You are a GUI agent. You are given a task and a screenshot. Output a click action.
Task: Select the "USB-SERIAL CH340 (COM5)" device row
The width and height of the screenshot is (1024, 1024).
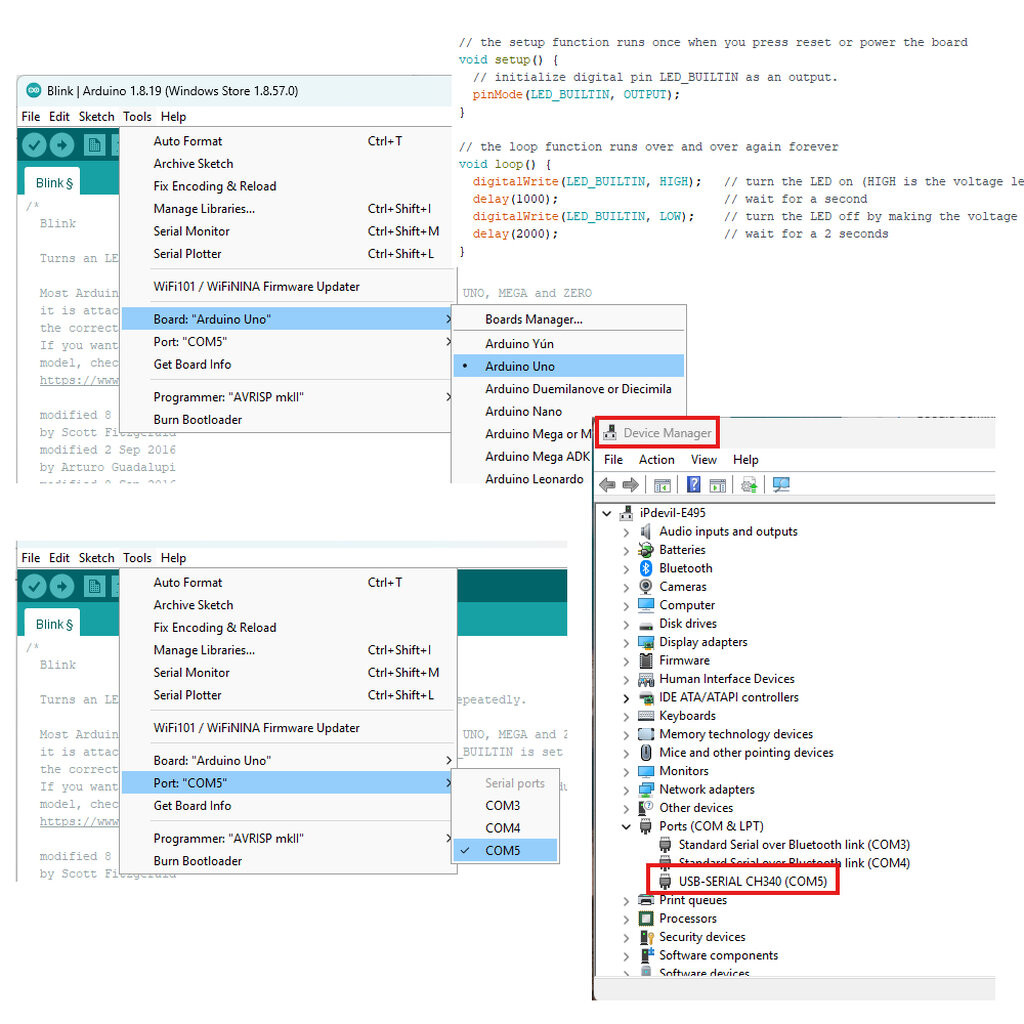pyautogui.click(x=752, y=882)
